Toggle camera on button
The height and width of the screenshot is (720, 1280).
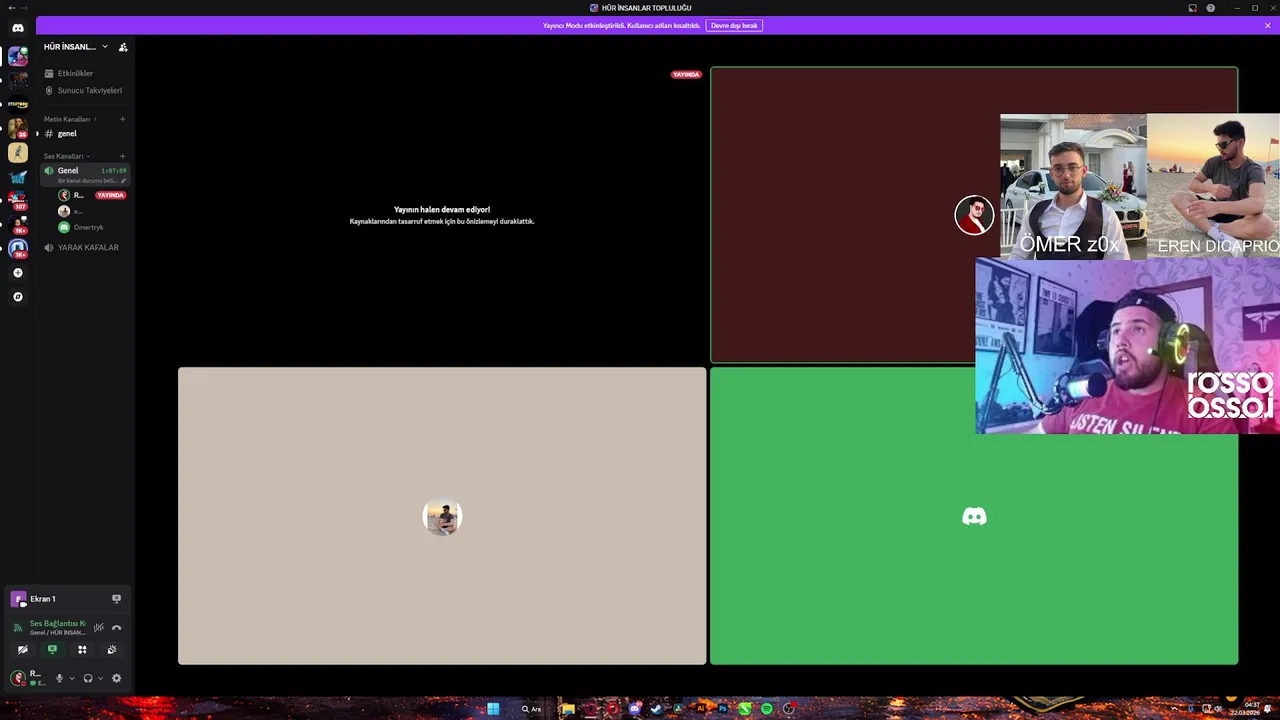pyautogui.click(x=23, y=650)
